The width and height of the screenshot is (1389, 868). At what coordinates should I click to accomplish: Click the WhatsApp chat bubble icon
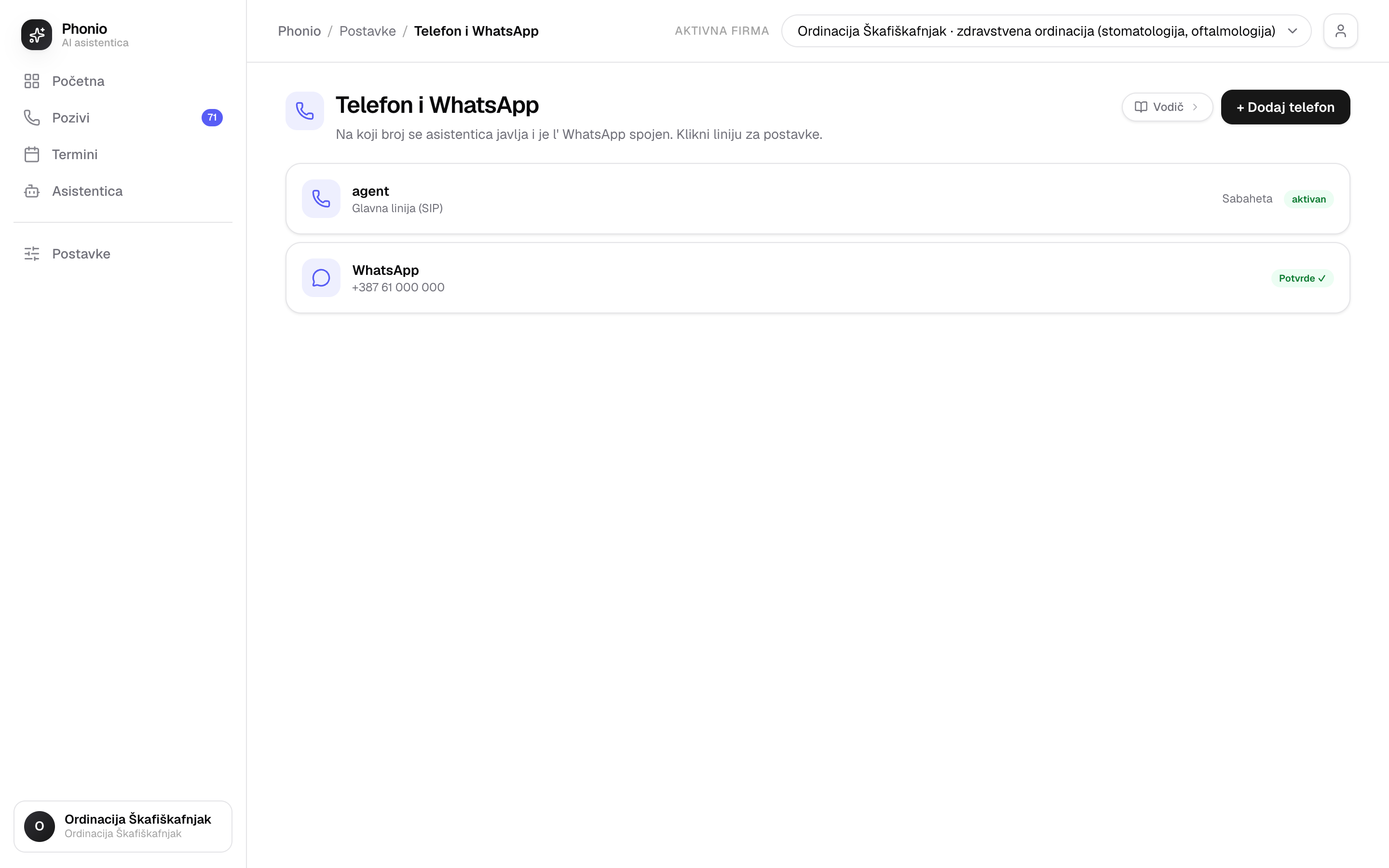(321, 278)
